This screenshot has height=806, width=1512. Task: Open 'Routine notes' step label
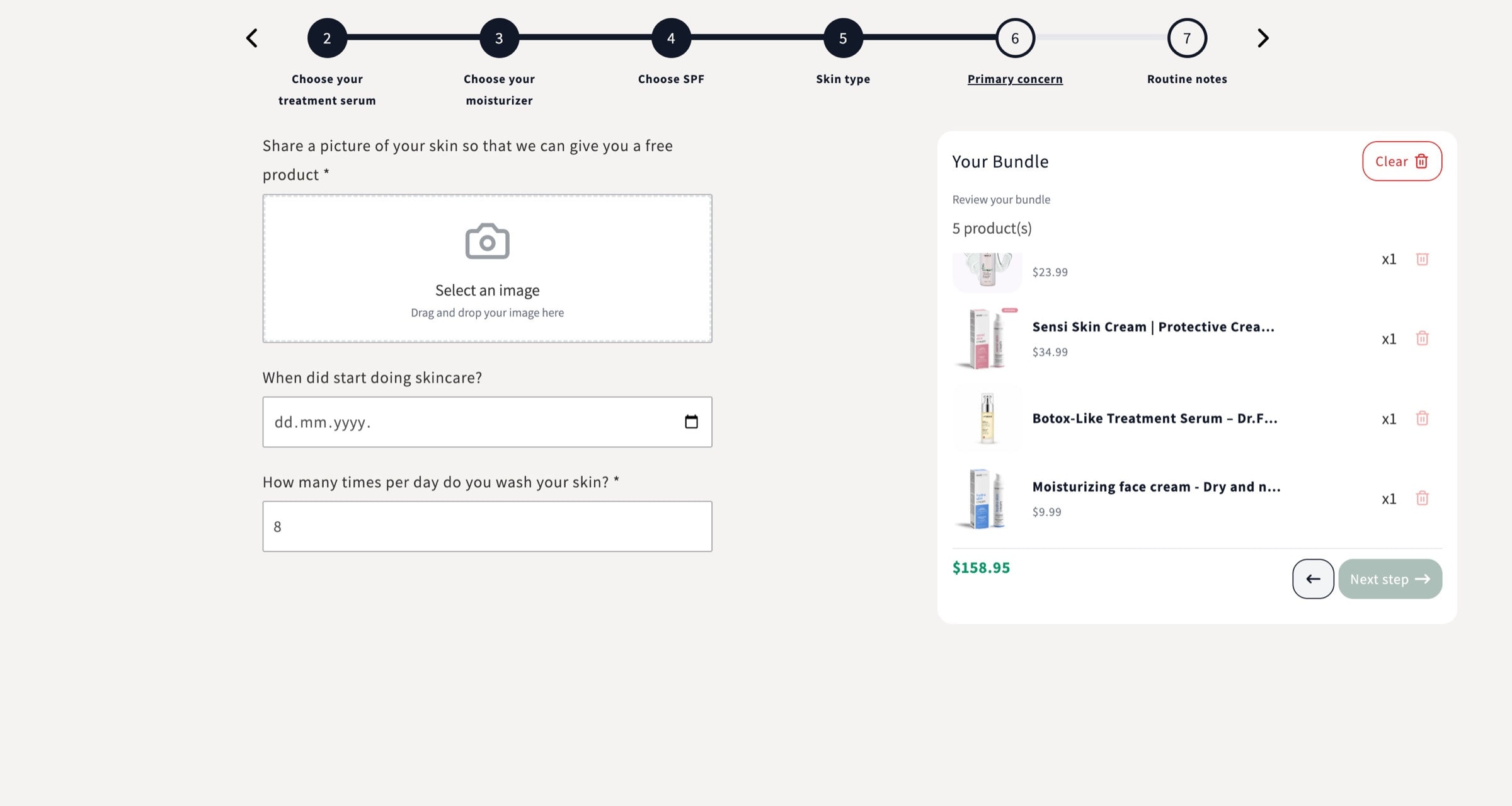(x=1187, y=79)
